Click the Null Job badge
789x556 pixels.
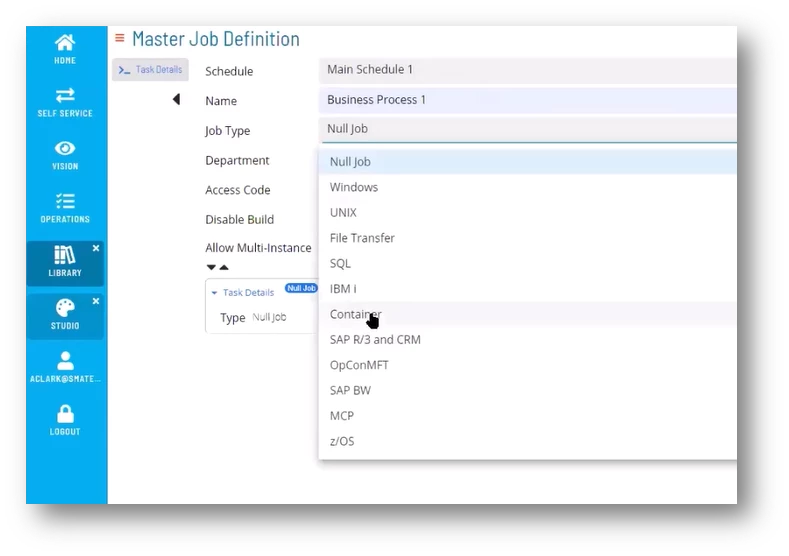pyautogui.click(x=301, y=288)
